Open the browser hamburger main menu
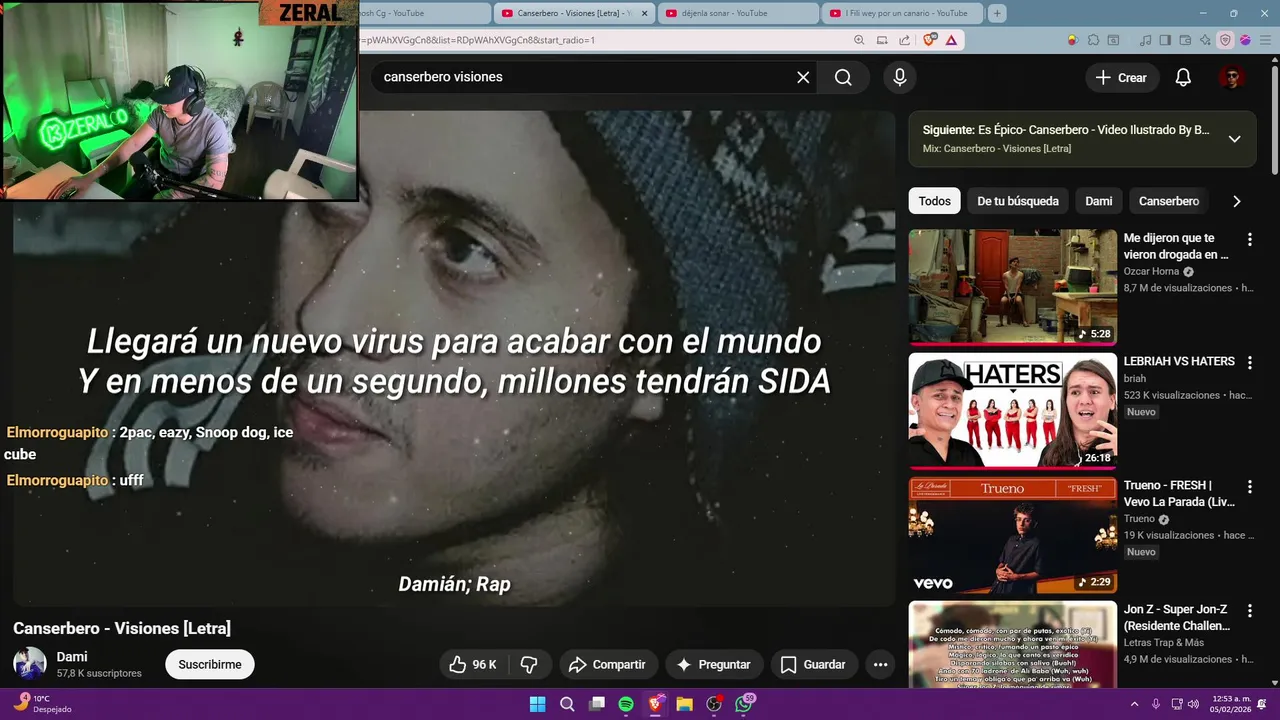 point(1265,40)
